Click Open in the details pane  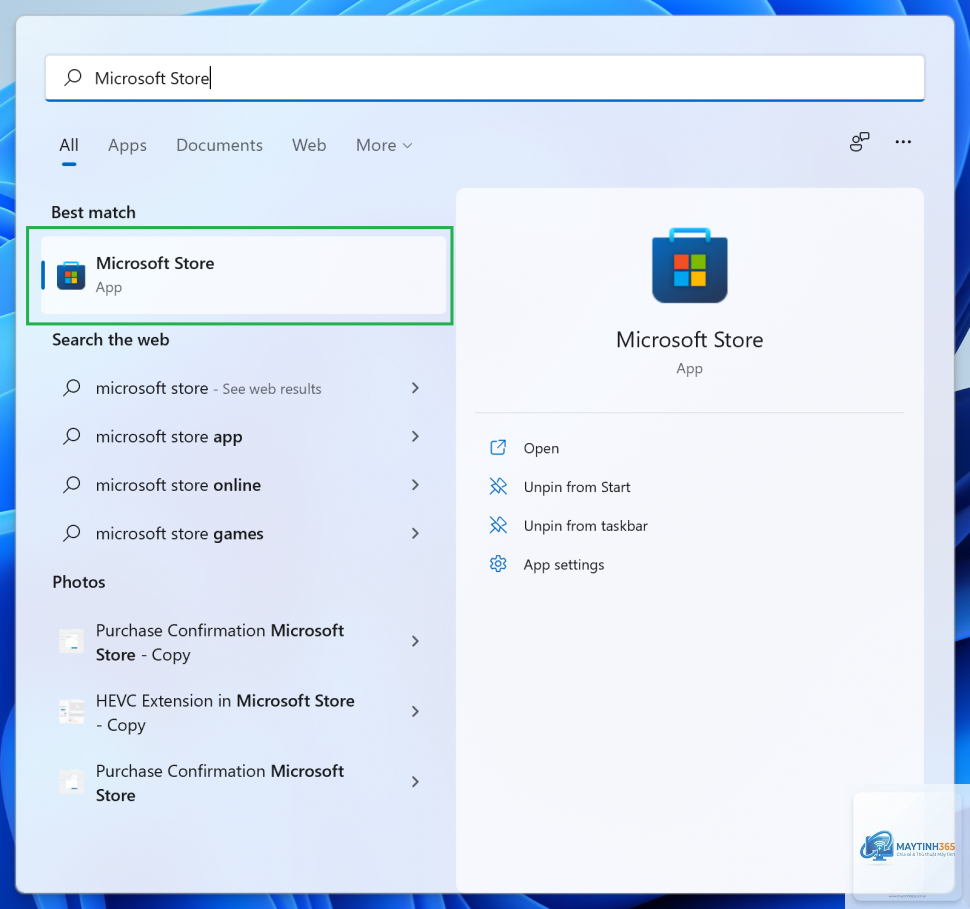pyautogui.click(x=541, y=448)
